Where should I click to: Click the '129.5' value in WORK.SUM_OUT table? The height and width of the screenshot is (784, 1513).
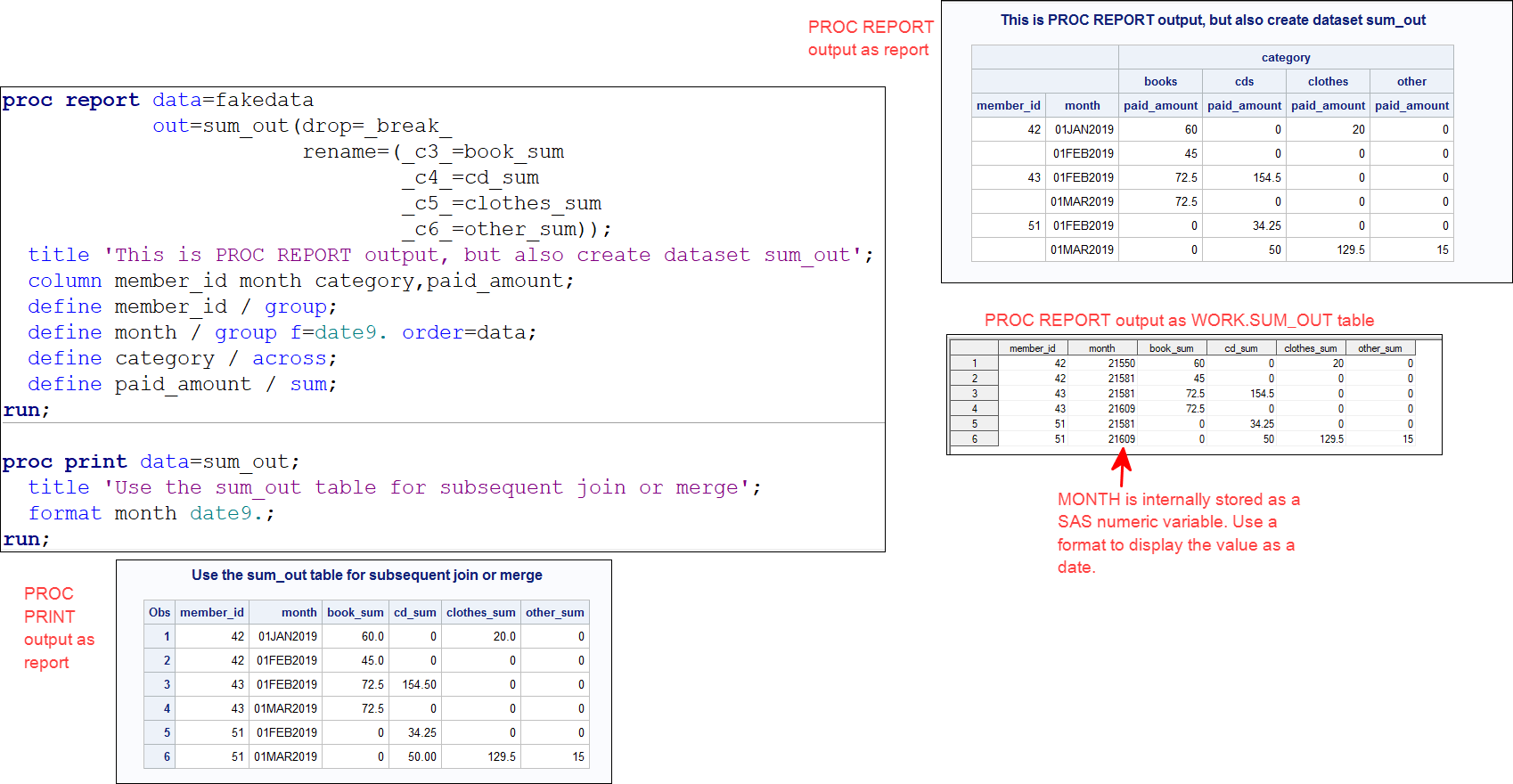pyautogui.click(x=1331, y=439)
